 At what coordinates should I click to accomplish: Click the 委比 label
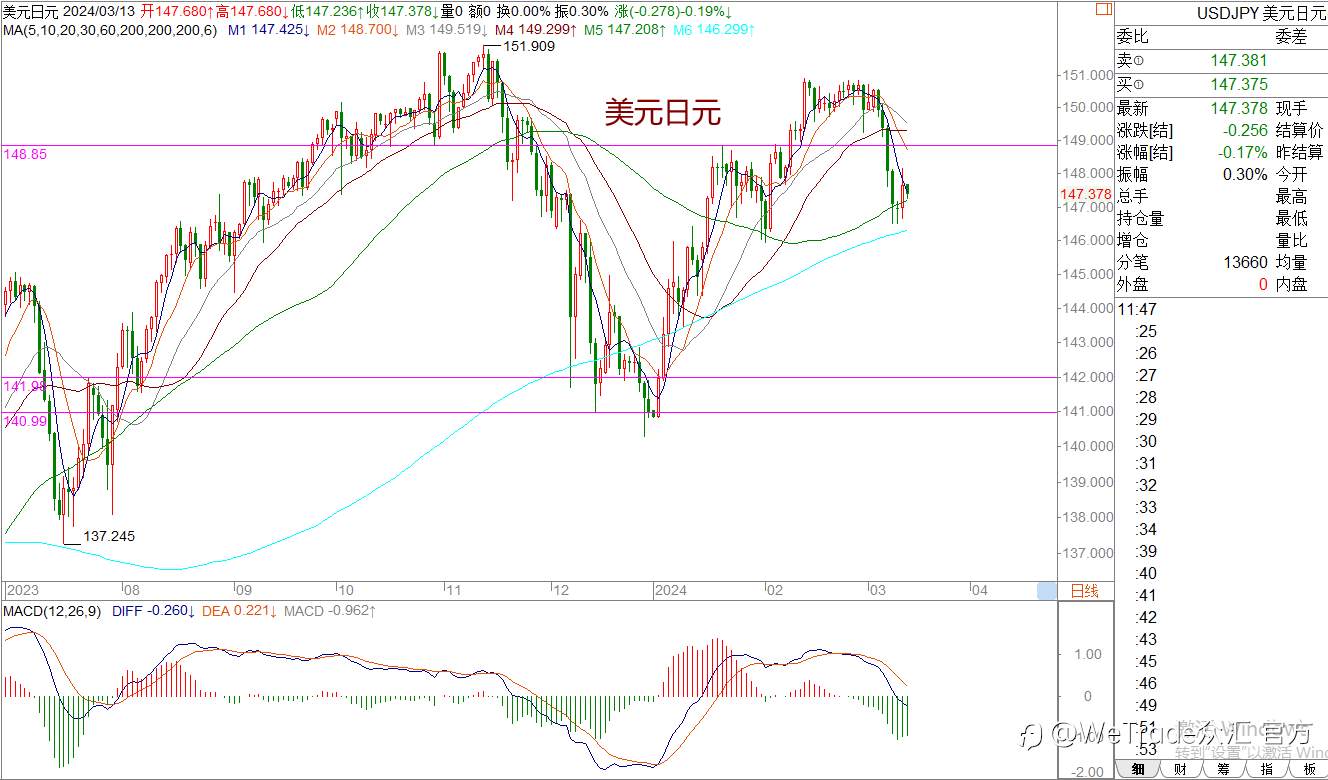click(x=1132, y=37)
